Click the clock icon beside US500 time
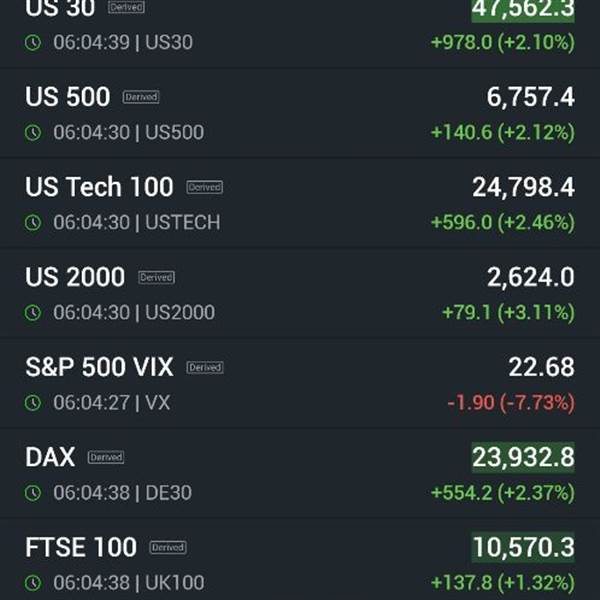The image size is (600, 600). pos(33,133)
